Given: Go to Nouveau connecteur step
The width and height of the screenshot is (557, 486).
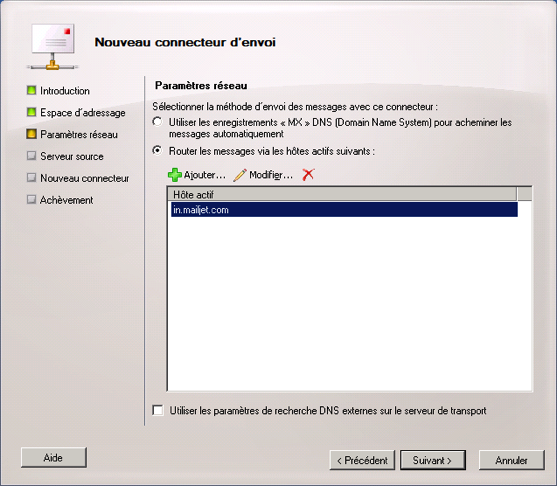Looking at the screenshot, I should [85, 178].
